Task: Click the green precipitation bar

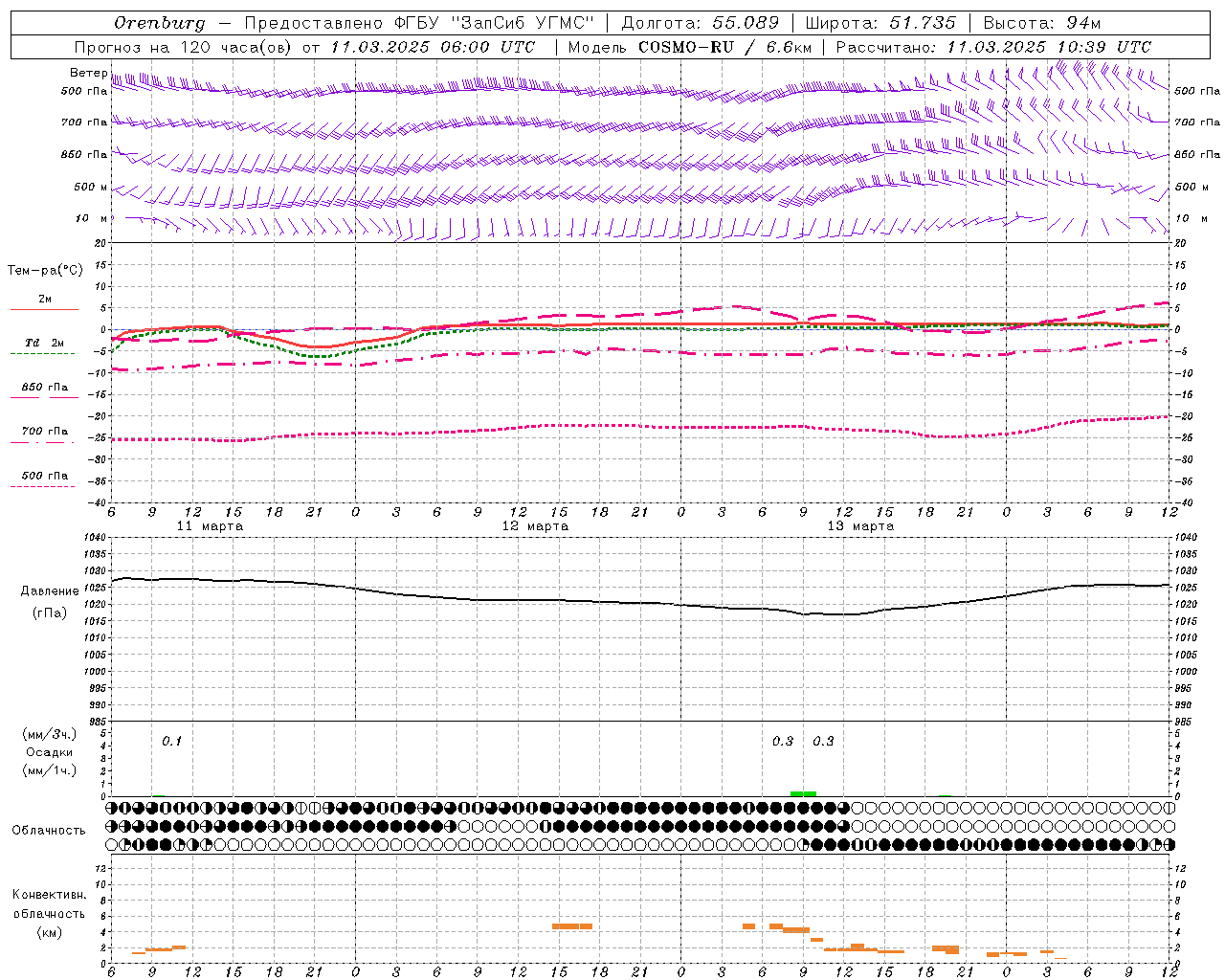Action: [x=803, y=793]
